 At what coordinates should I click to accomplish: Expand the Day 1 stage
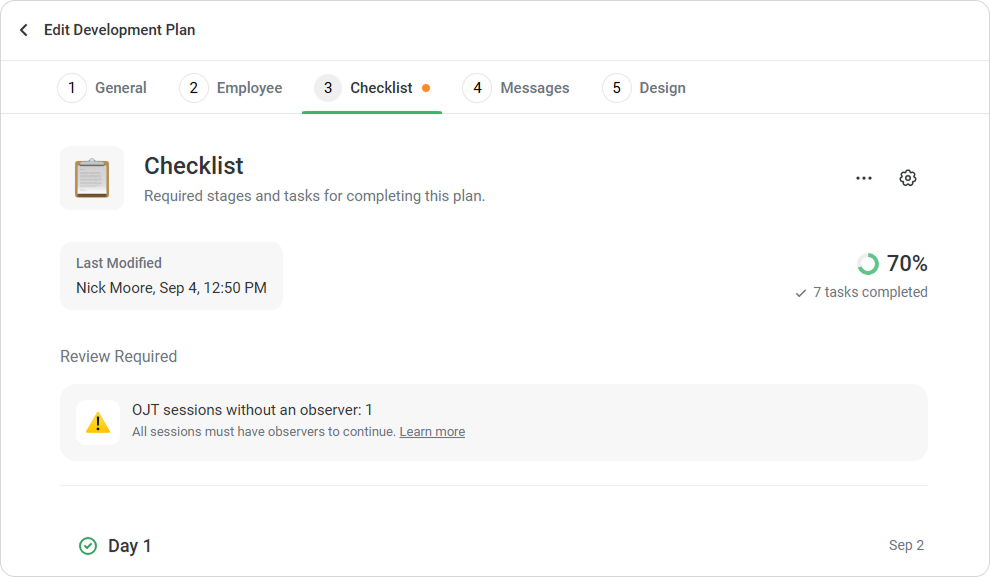point(130,546)
